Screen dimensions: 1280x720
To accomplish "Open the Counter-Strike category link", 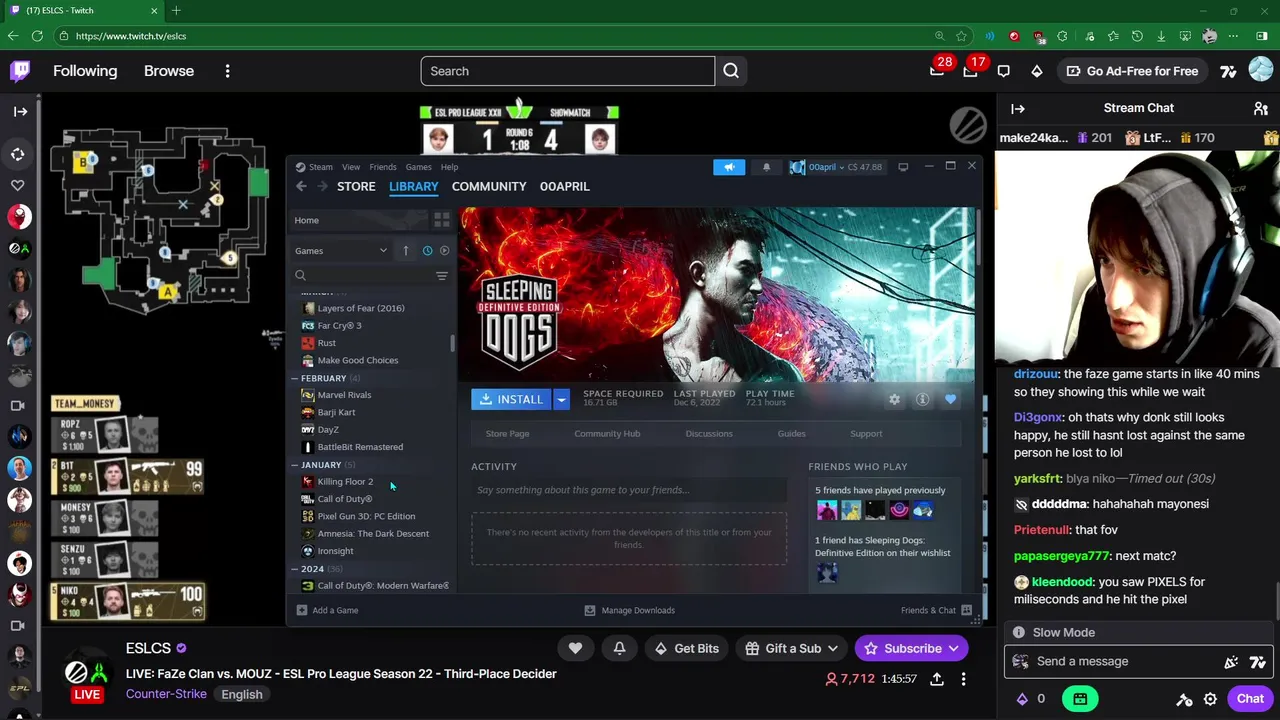I will click(166, 694).
